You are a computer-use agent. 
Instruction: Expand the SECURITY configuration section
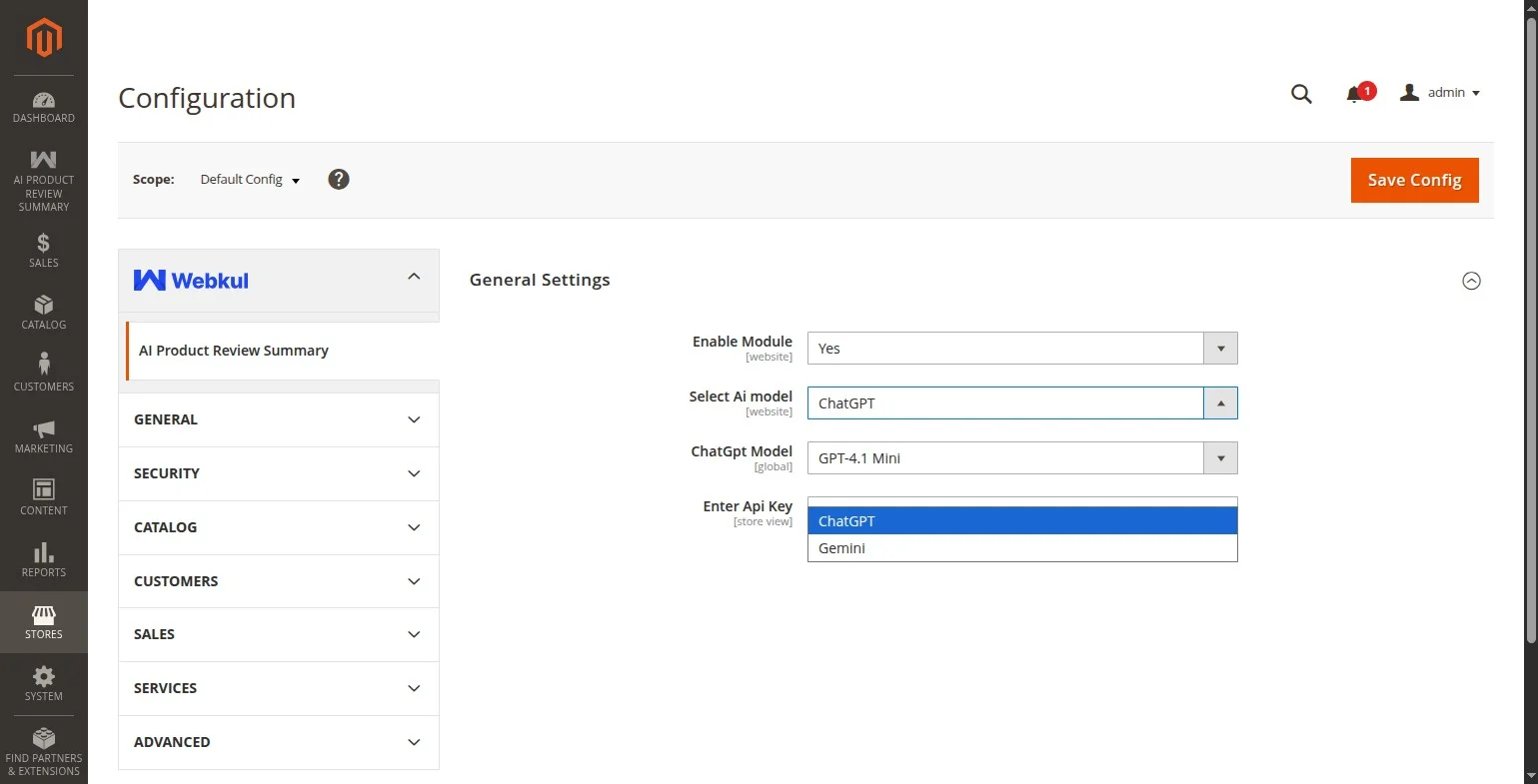click(x=278, y=473)
